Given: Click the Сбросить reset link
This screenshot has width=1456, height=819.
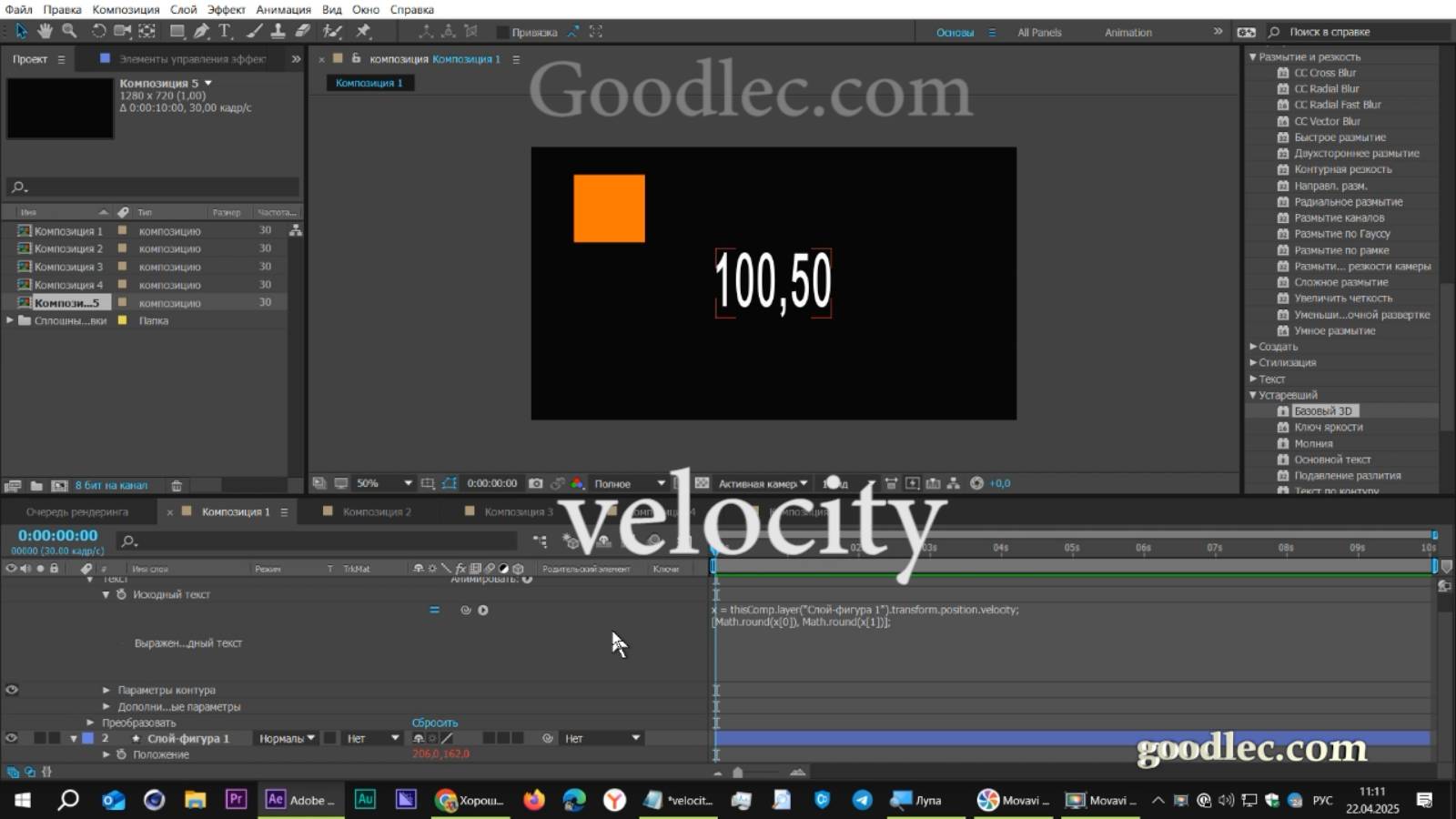Looking at the screenshot, I should pyautogui.click(x=435, y=722).
